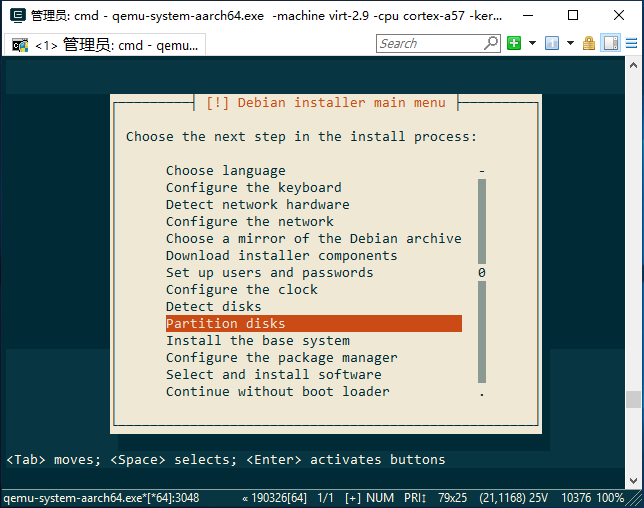Select the cmd - qemu console tab
This screenshot has width=644, height=508.
tap(104, 45)
